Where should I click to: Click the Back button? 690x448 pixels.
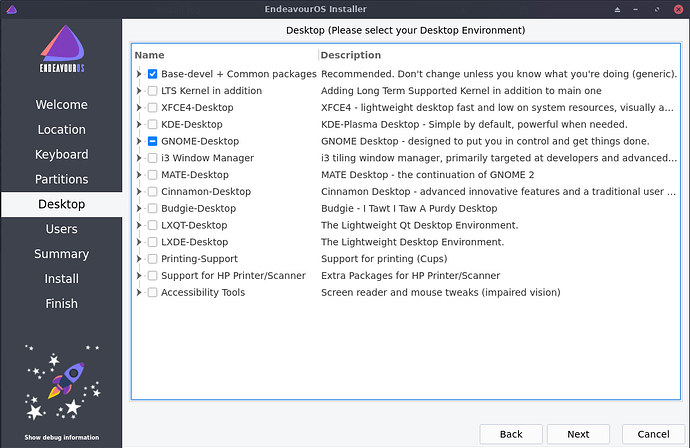511,434
